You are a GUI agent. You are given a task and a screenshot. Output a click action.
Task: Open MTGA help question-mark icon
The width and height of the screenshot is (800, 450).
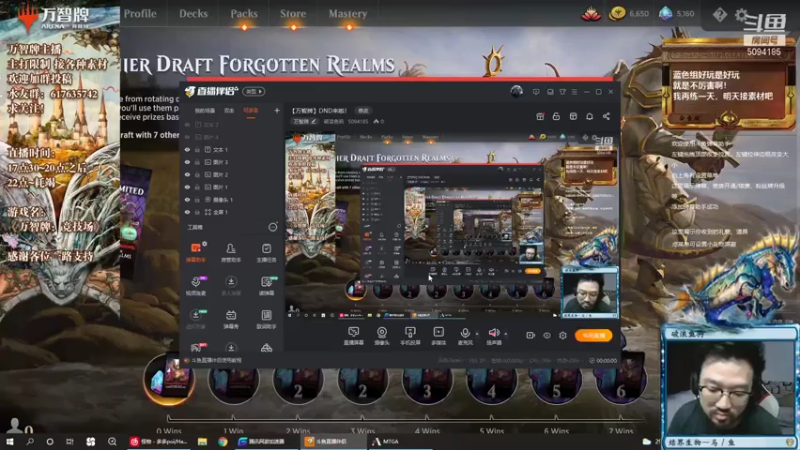[719, 14]
